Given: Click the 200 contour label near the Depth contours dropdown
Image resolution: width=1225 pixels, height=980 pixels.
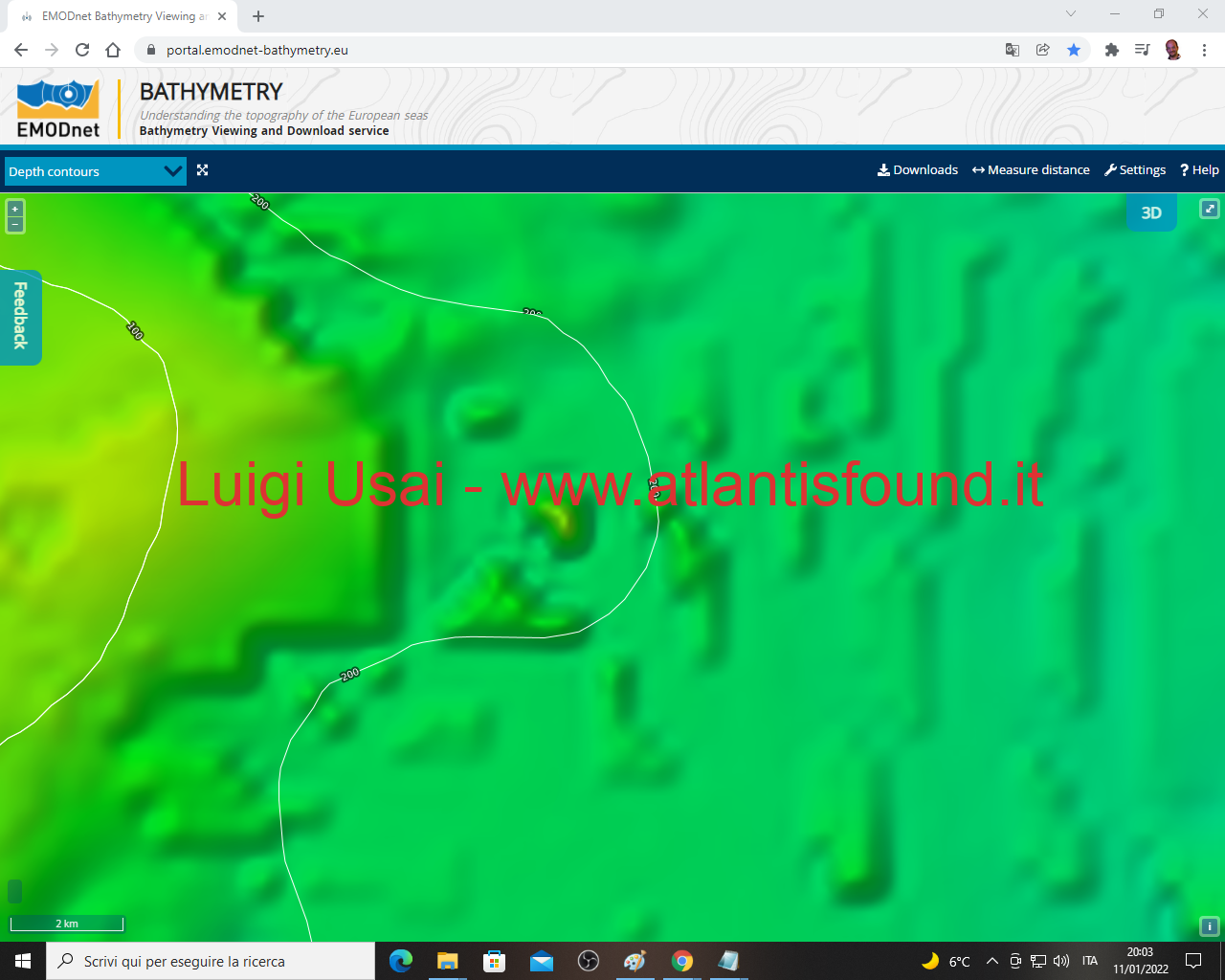Looking at the screenshot, I should (259, 201).
